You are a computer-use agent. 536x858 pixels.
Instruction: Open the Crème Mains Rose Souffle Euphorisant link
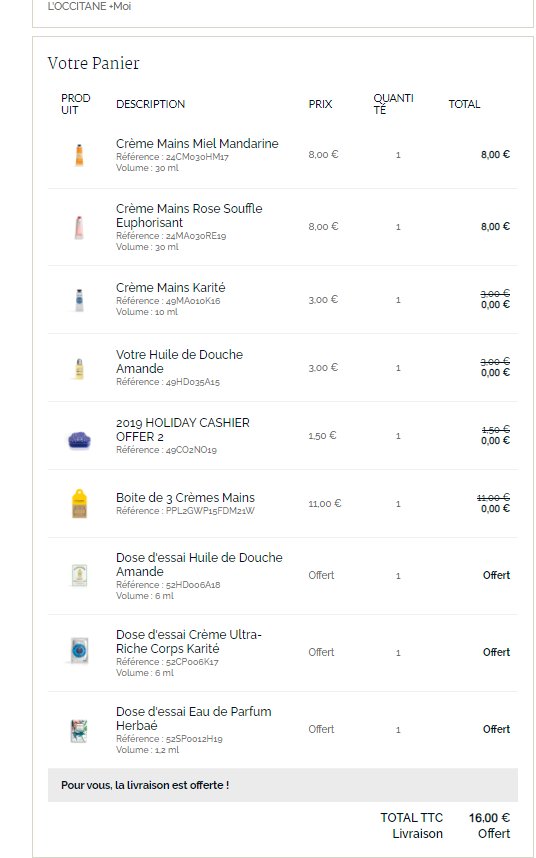click(189, 216)
